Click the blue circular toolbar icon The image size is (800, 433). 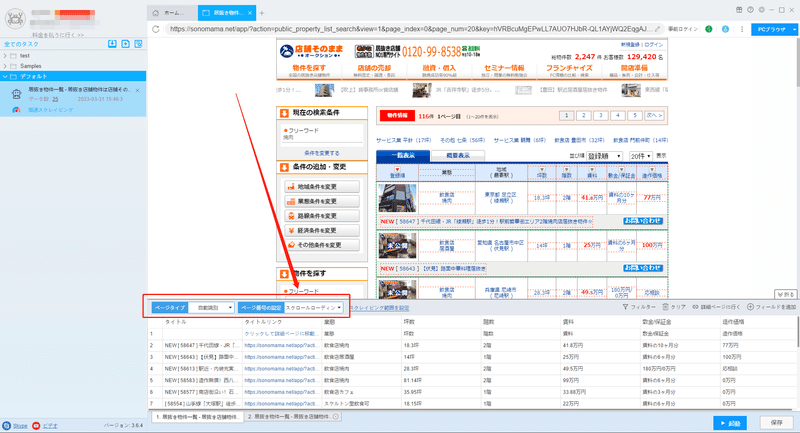click(x=725, y=29)
